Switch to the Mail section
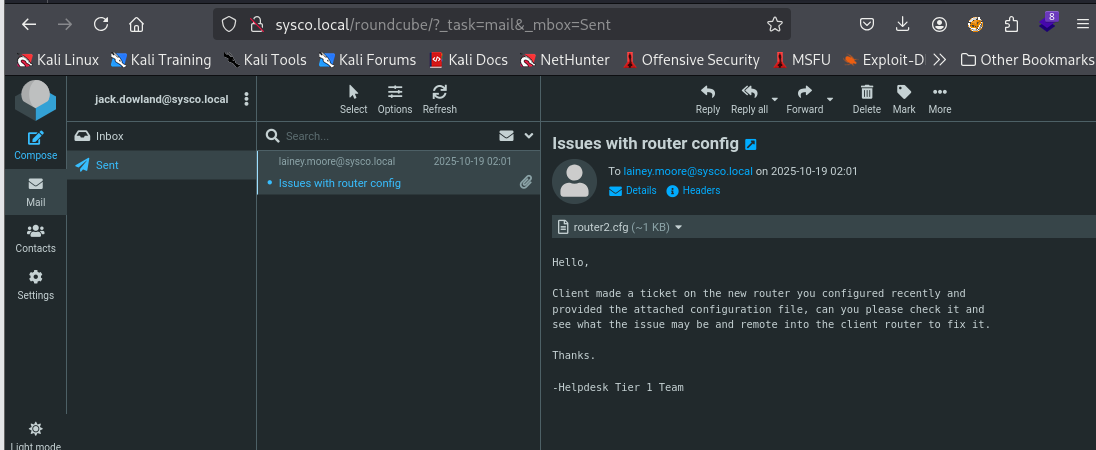This screenshot has height=450, width=1096. click(36, 192)
